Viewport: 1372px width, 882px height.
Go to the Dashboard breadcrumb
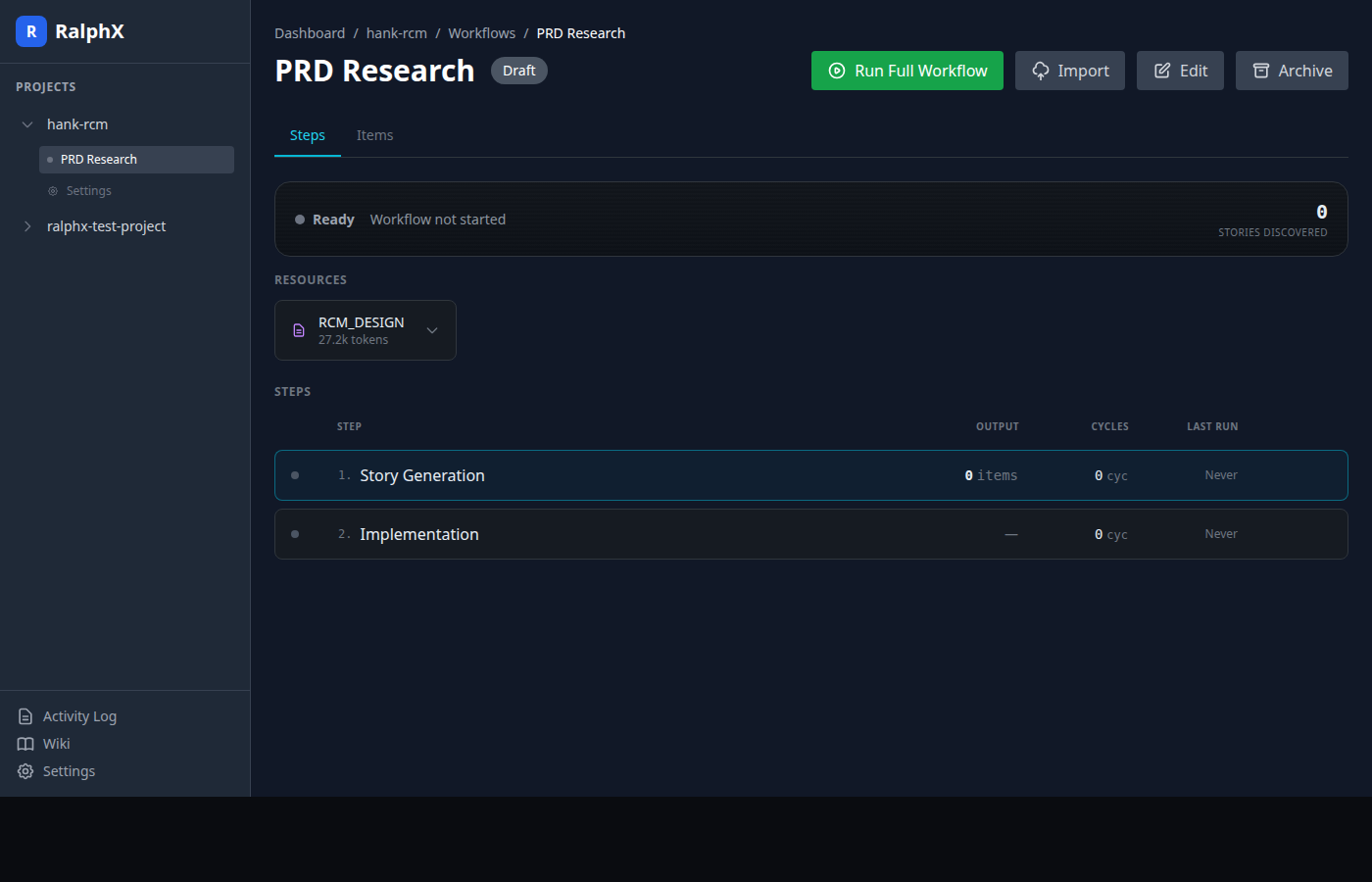pyautogui.click(x=310, y=33)
